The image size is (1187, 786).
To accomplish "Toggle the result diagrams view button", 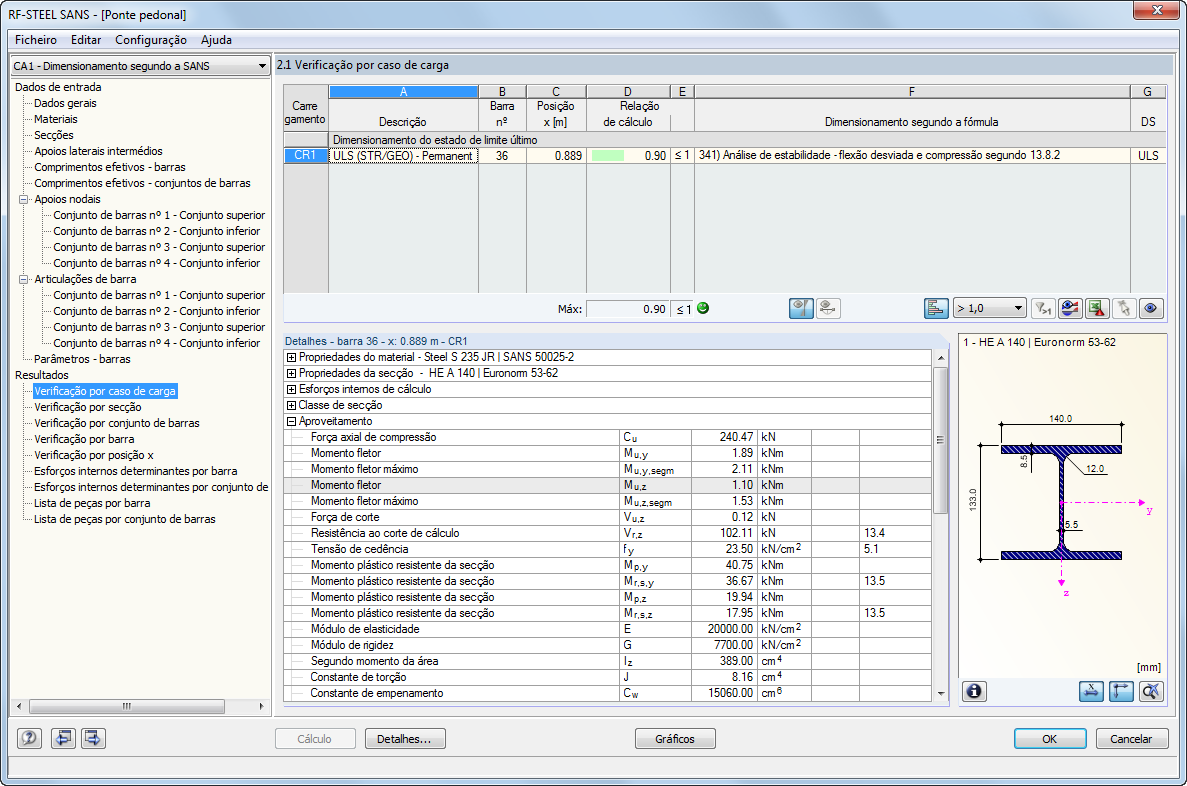I will [801, 308].
